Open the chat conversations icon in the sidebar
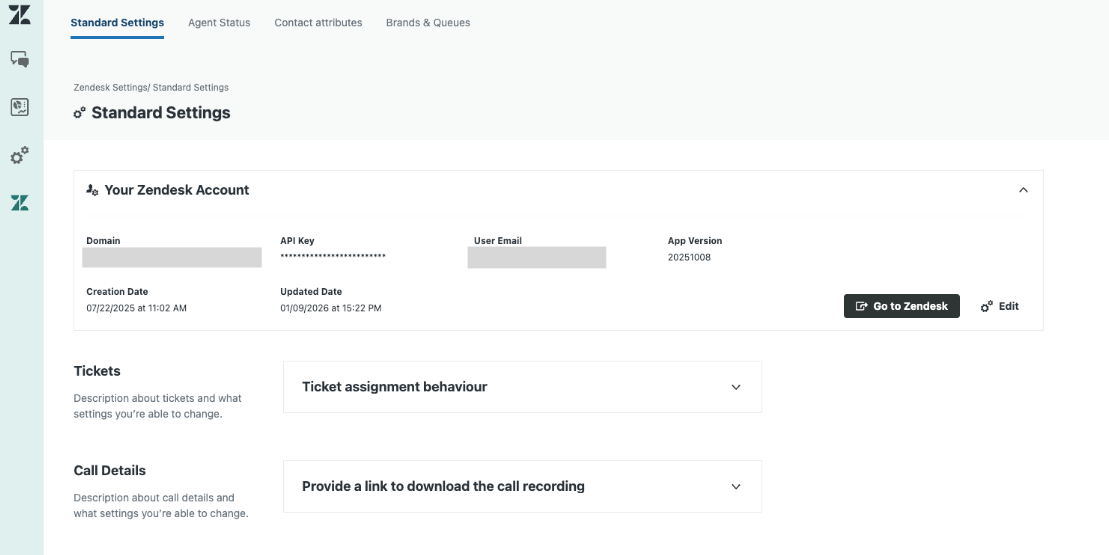Screen dimensions: 1109x555 pos(20,60)
